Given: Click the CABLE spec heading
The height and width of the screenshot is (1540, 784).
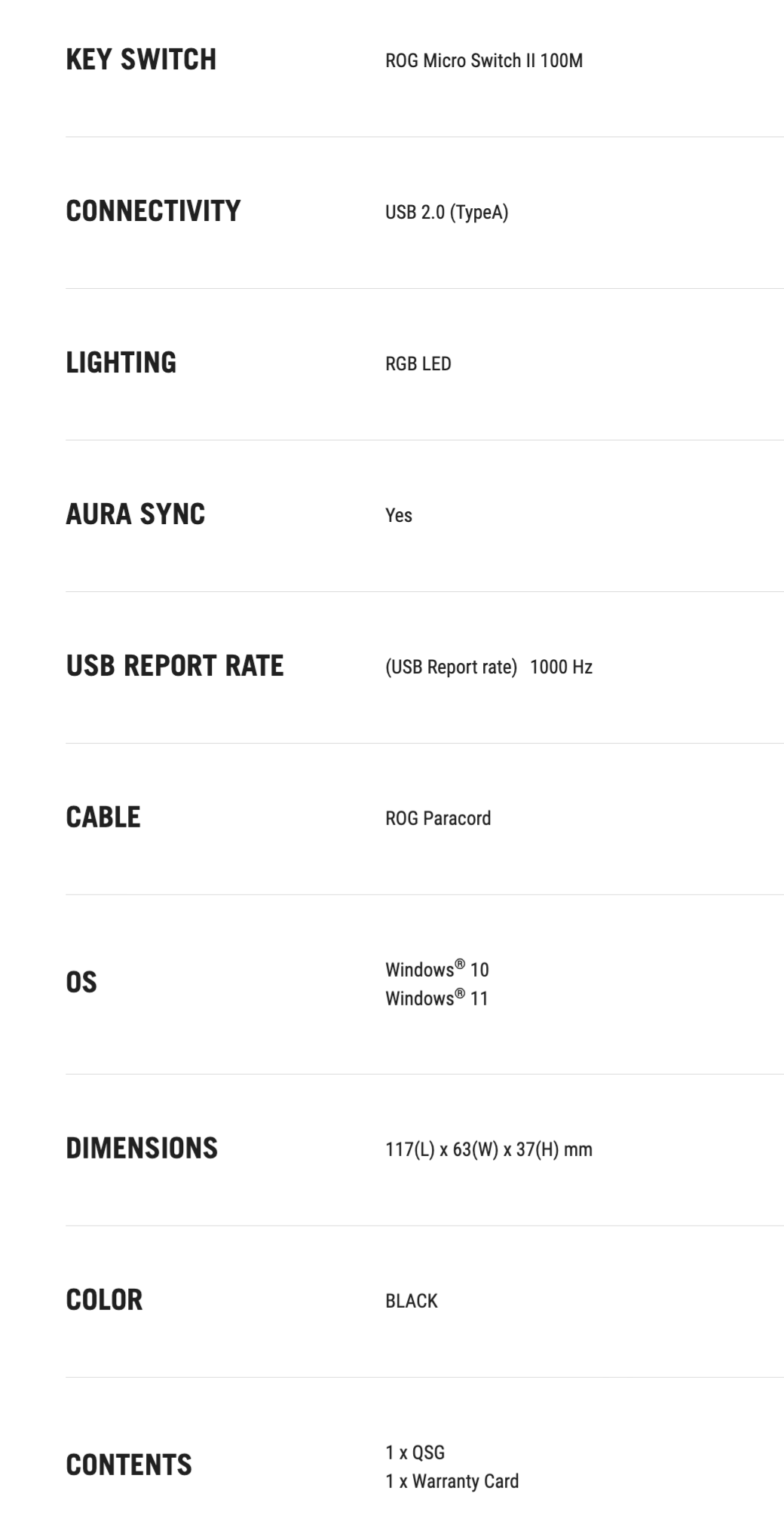Looking at the screenshot, I should (x=103, y=818).
